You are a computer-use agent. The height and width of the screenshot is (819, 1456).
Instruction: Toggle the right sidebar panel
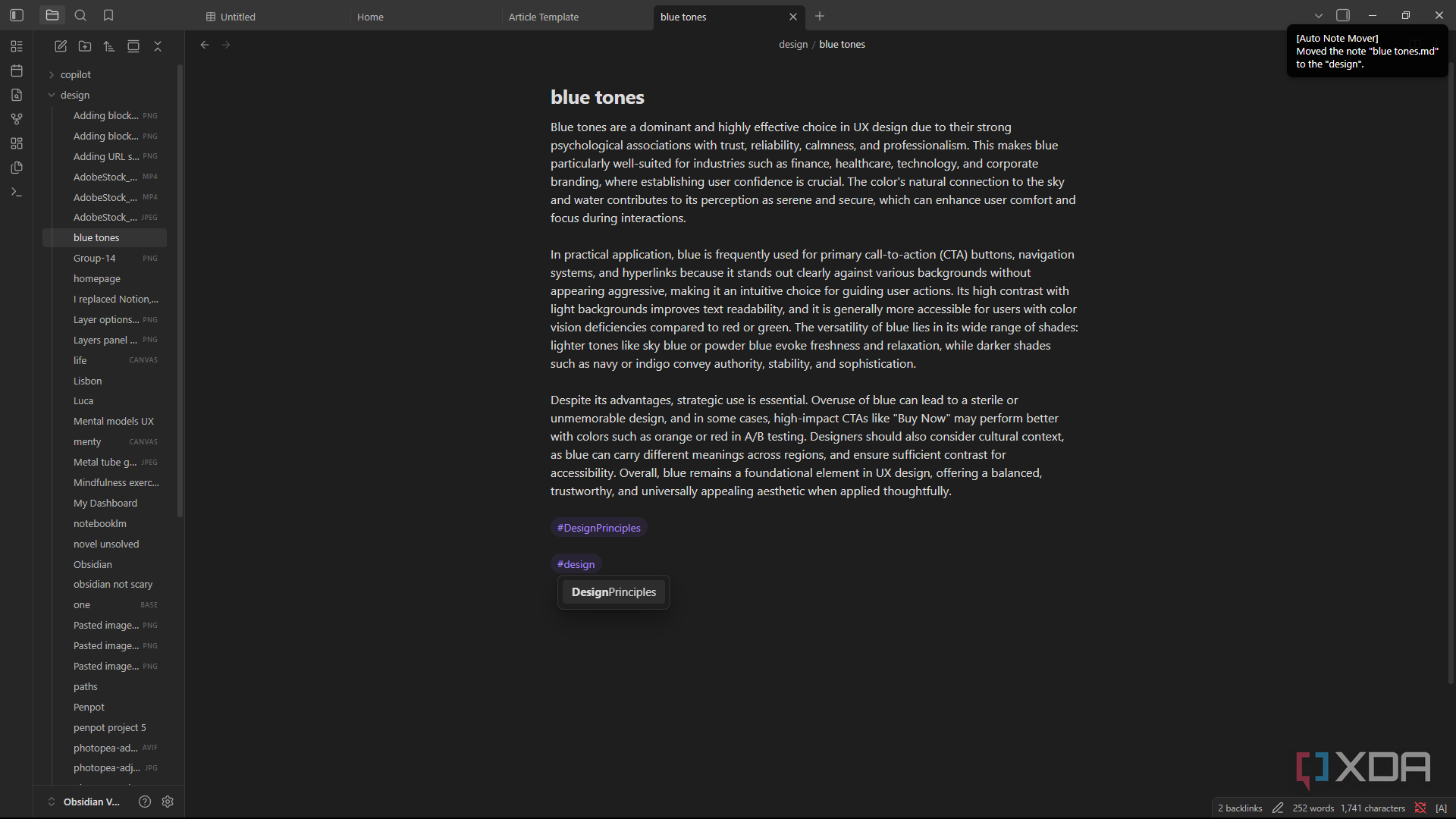tap(1343, 15)
